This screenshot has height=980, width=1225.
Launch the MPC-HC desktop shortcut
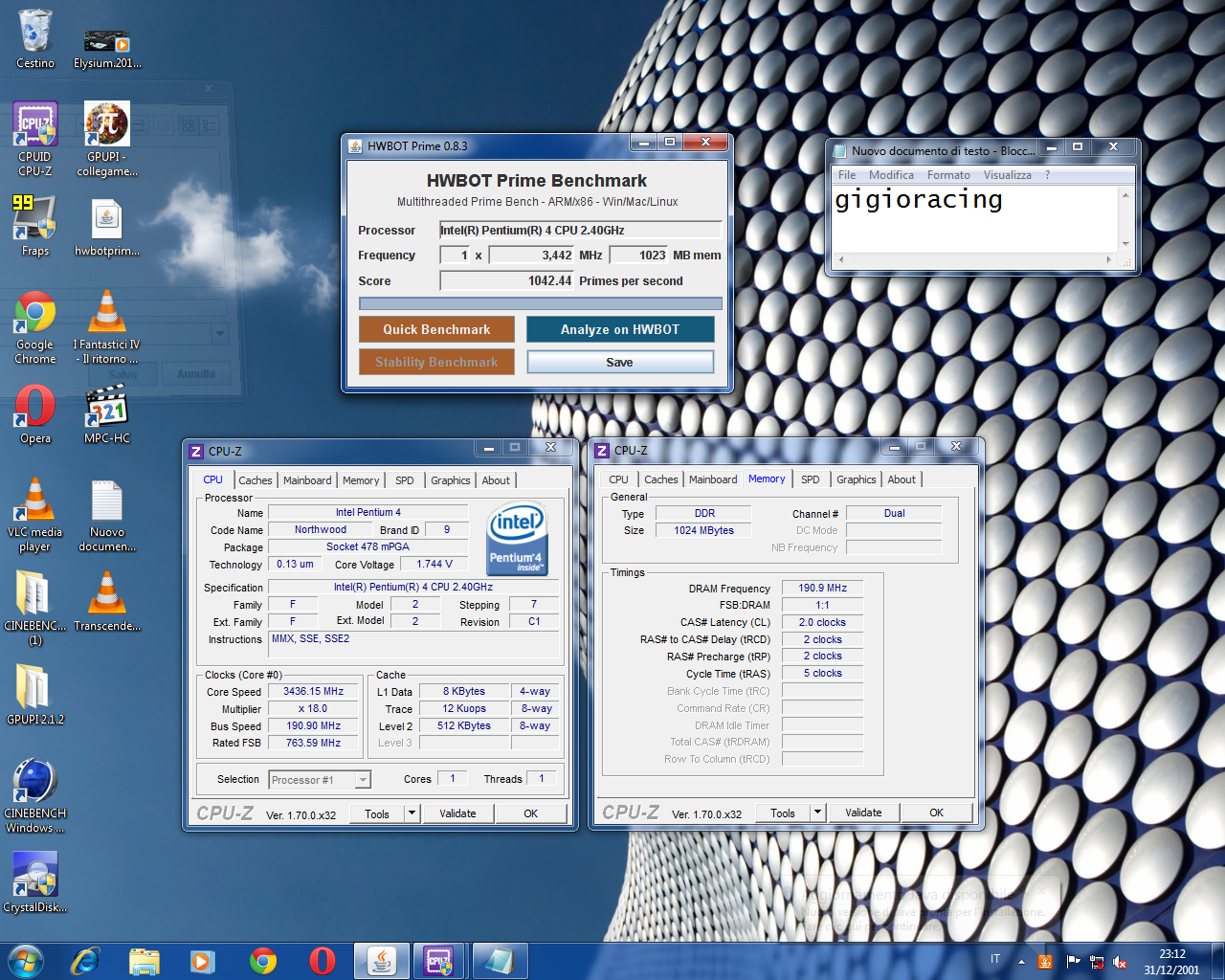point(107,414)
